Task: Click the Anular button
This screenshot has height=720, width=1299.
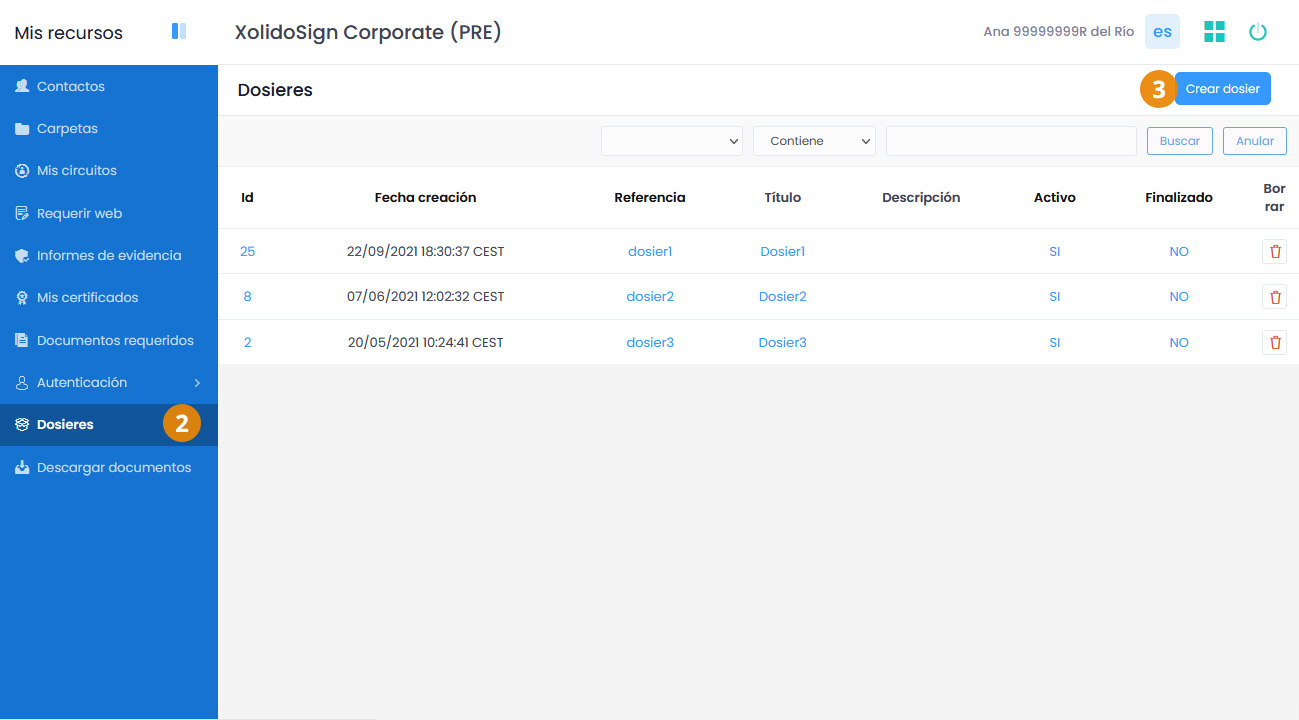Action: pyautogui.click(x=1255, y=141)
